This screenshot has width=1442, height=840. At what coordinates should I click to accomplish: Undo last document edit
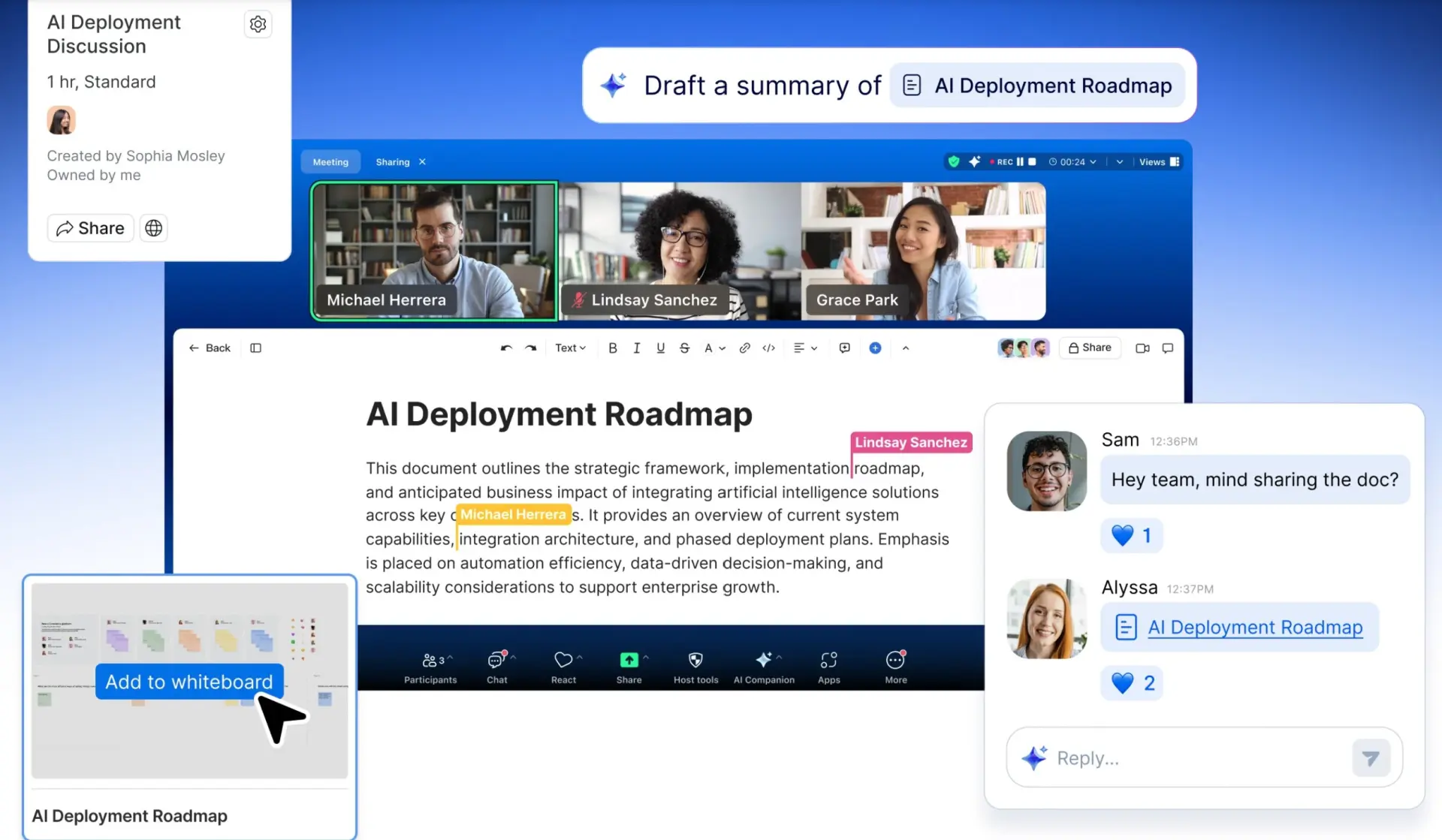click(506, 348)
